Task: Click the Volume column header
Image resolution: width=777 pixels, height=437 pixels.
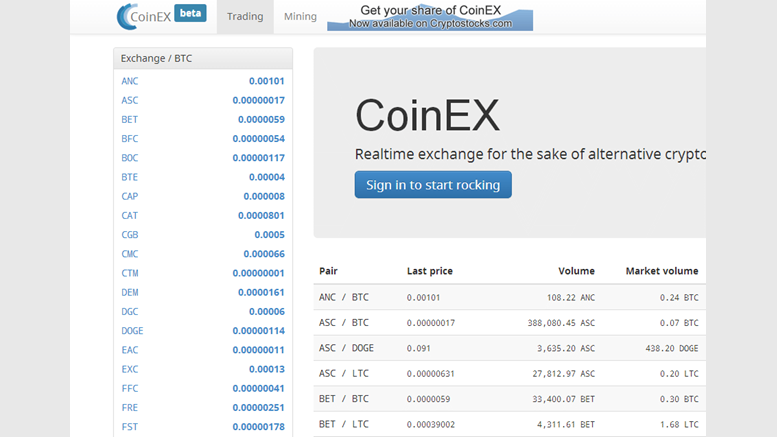Action: tap(576, 271)
